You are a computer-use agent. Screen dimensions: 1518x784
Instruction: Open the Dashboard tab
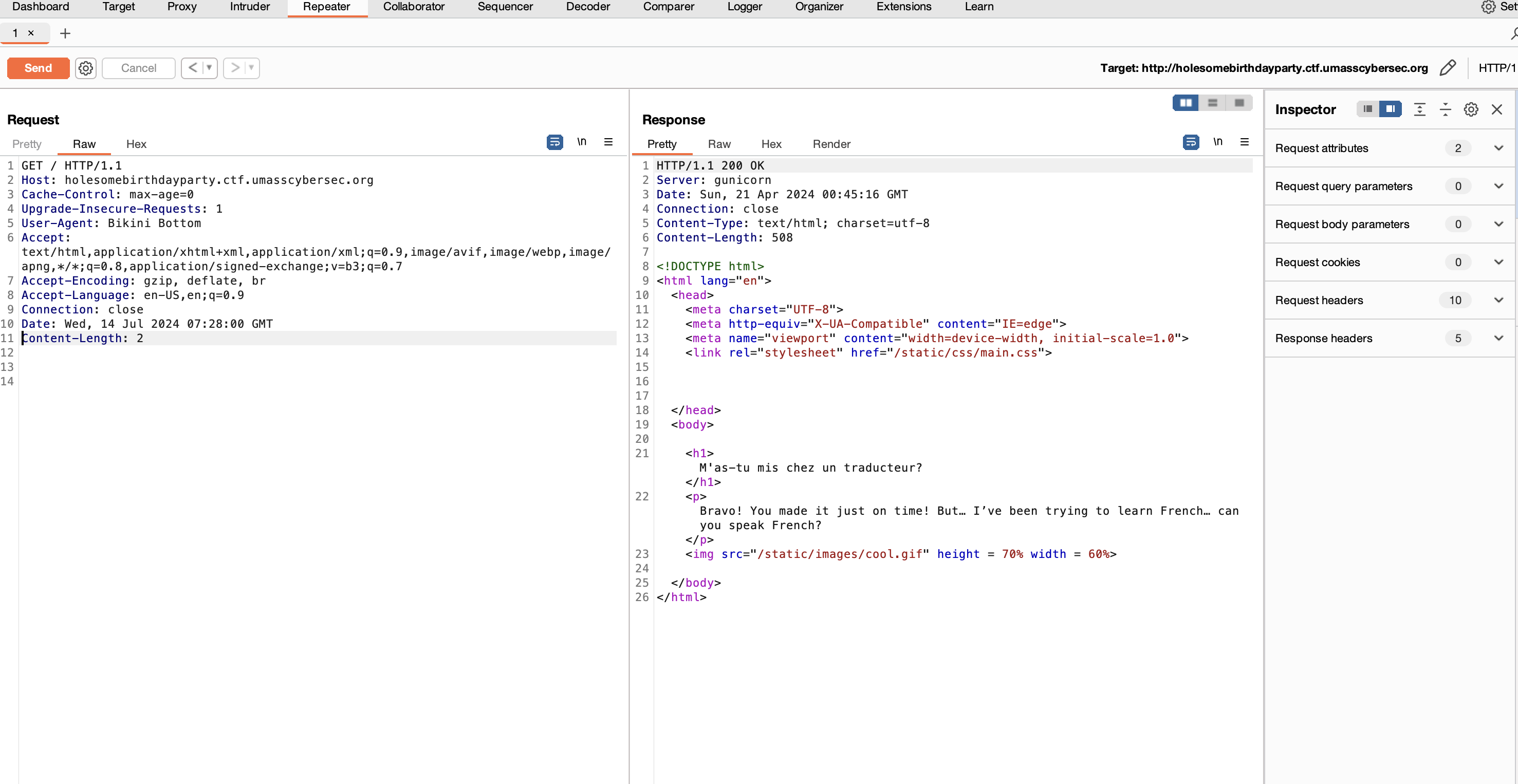41,7
